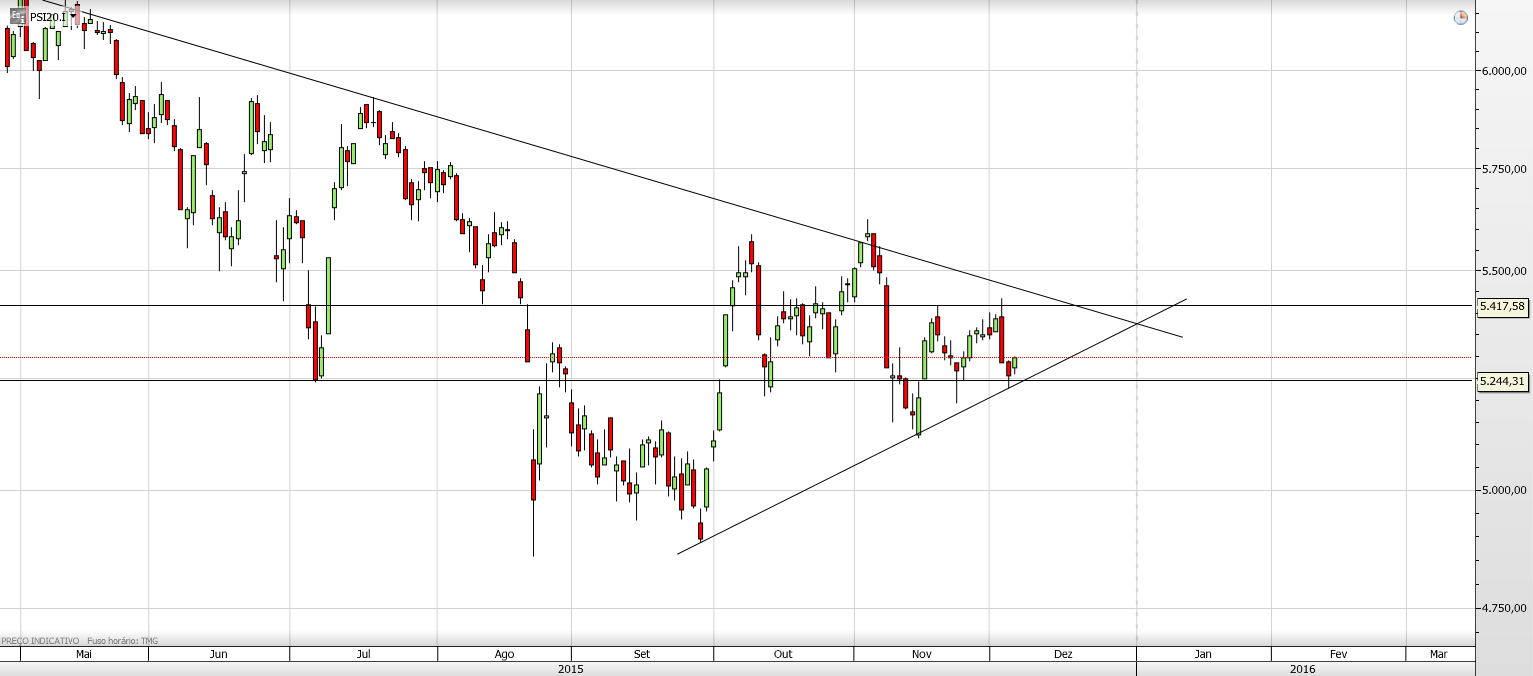1533x676 pixels.
Task: Click the Out month label on time axis
Action: tap(783, 654)
